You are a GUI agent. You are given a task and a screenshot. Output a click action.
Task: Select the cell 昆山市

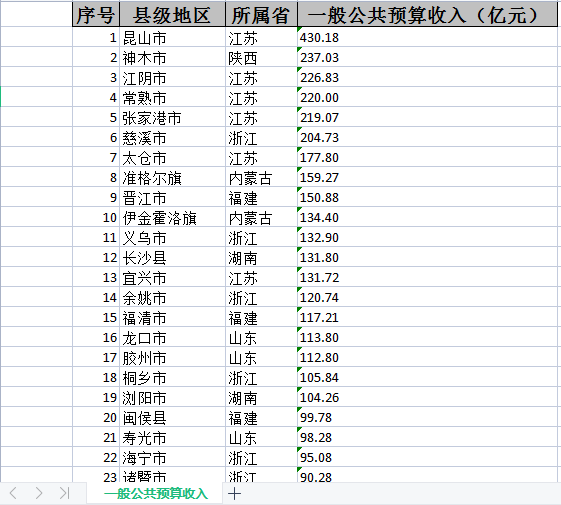[x=172, y=37]
